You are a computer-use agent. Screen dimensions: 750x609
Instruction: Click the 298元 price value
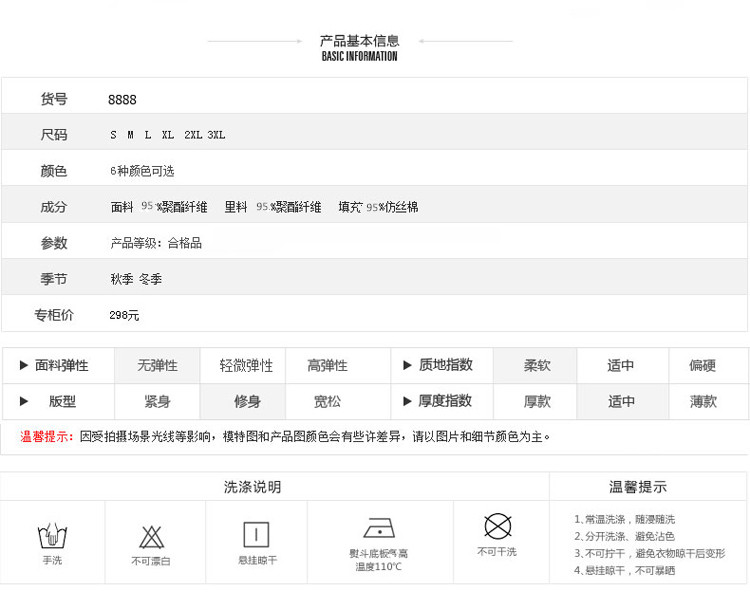[x=124, y=315]
